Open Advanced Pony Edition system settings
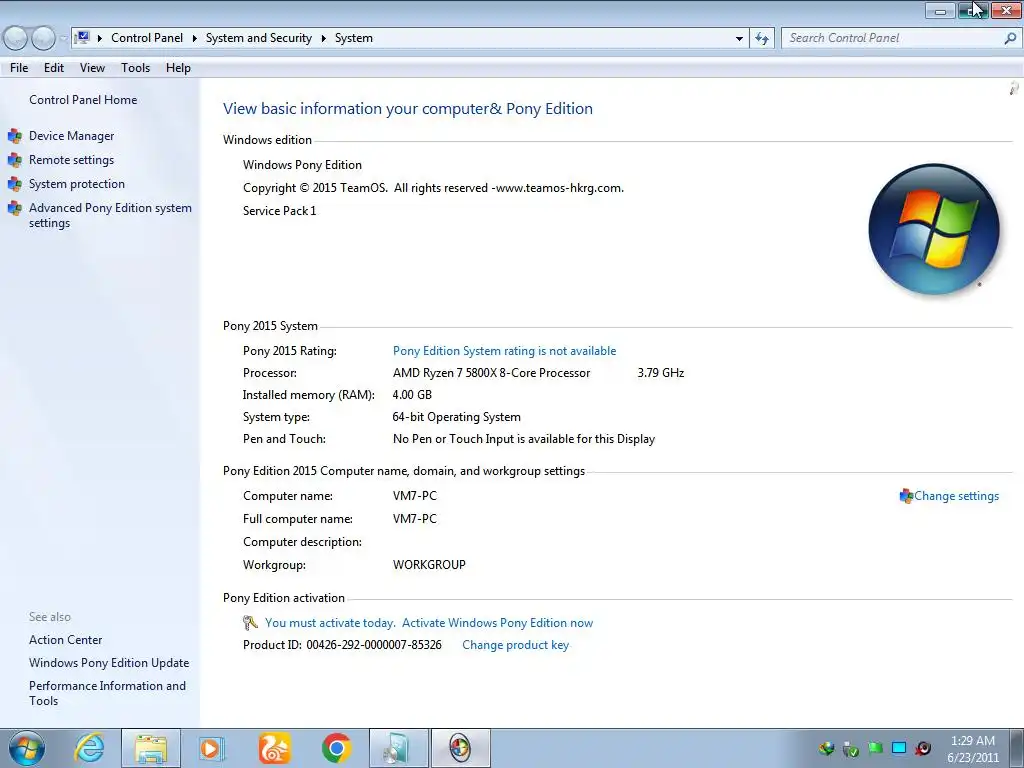The image size is (1024, 768). coord(110,216)
